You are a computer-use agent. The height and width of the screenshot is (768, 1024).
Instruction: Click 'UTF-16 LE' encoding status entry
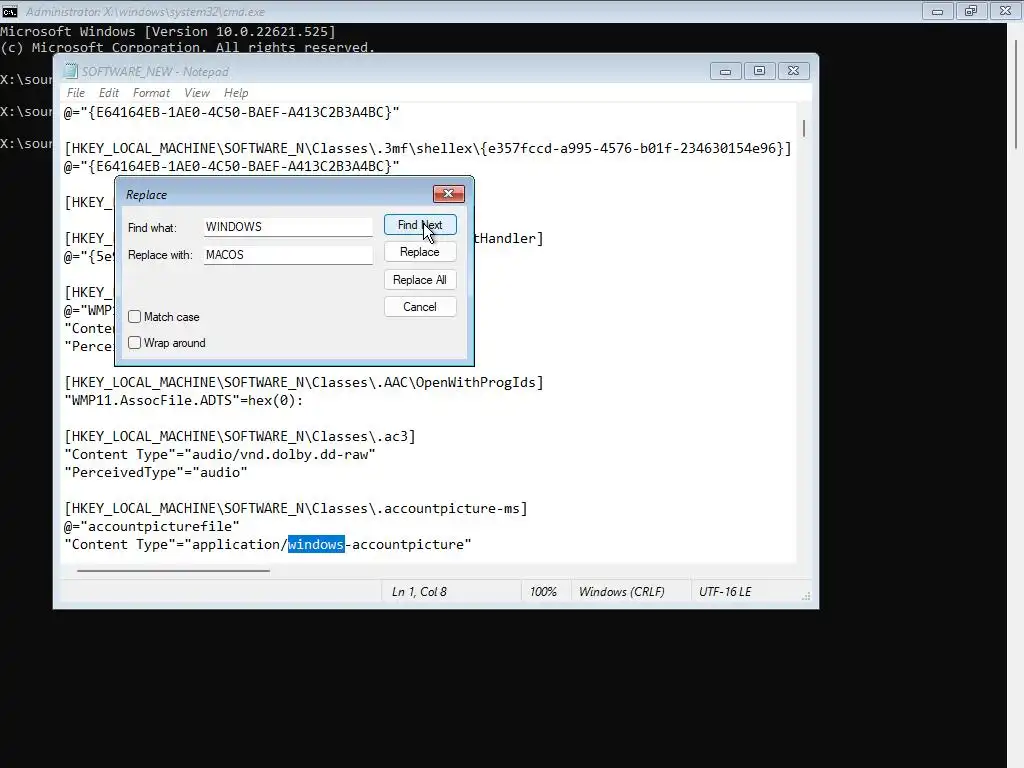pyautogui.click(x=725, y=592)
